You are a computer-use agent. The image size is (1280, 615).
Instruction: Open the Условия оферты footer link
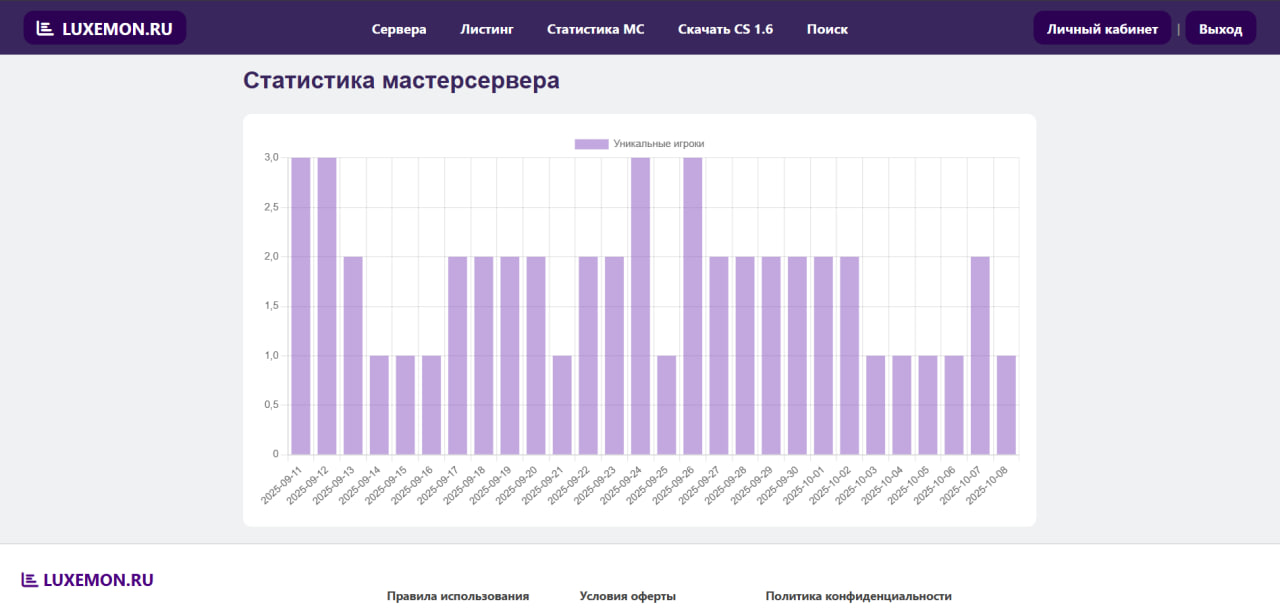628,596
